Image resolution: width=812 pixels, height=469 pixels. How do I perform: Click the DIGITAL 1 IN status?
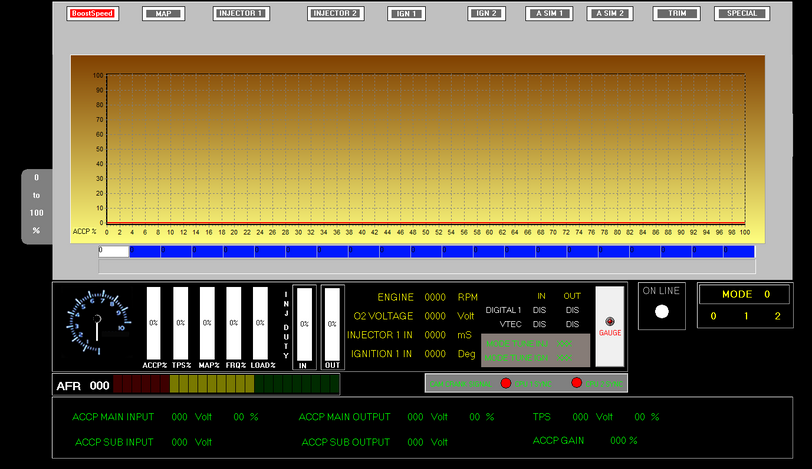point(540,310)
